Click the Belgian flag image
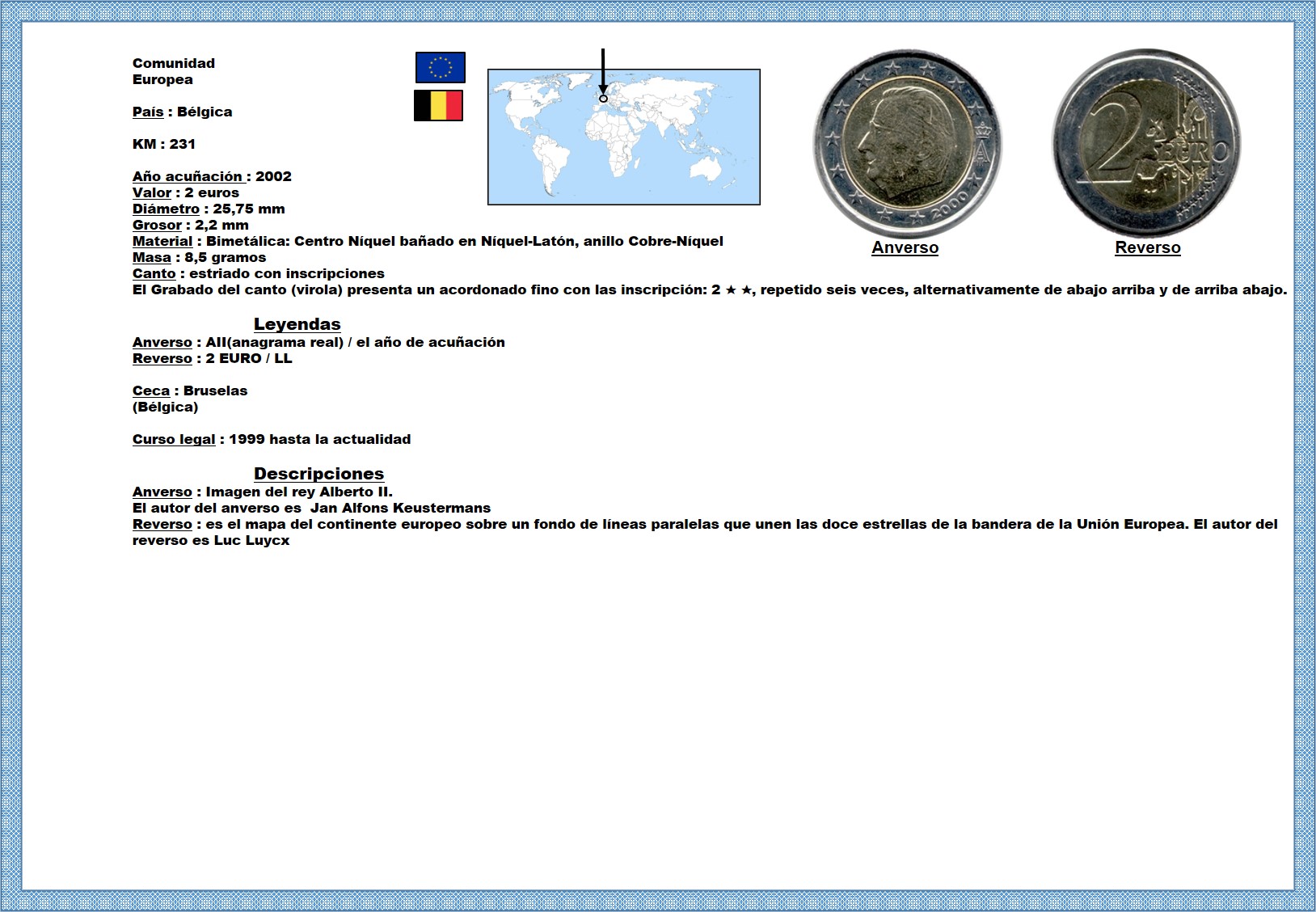1316x912 pixels. tap(438, 105)
